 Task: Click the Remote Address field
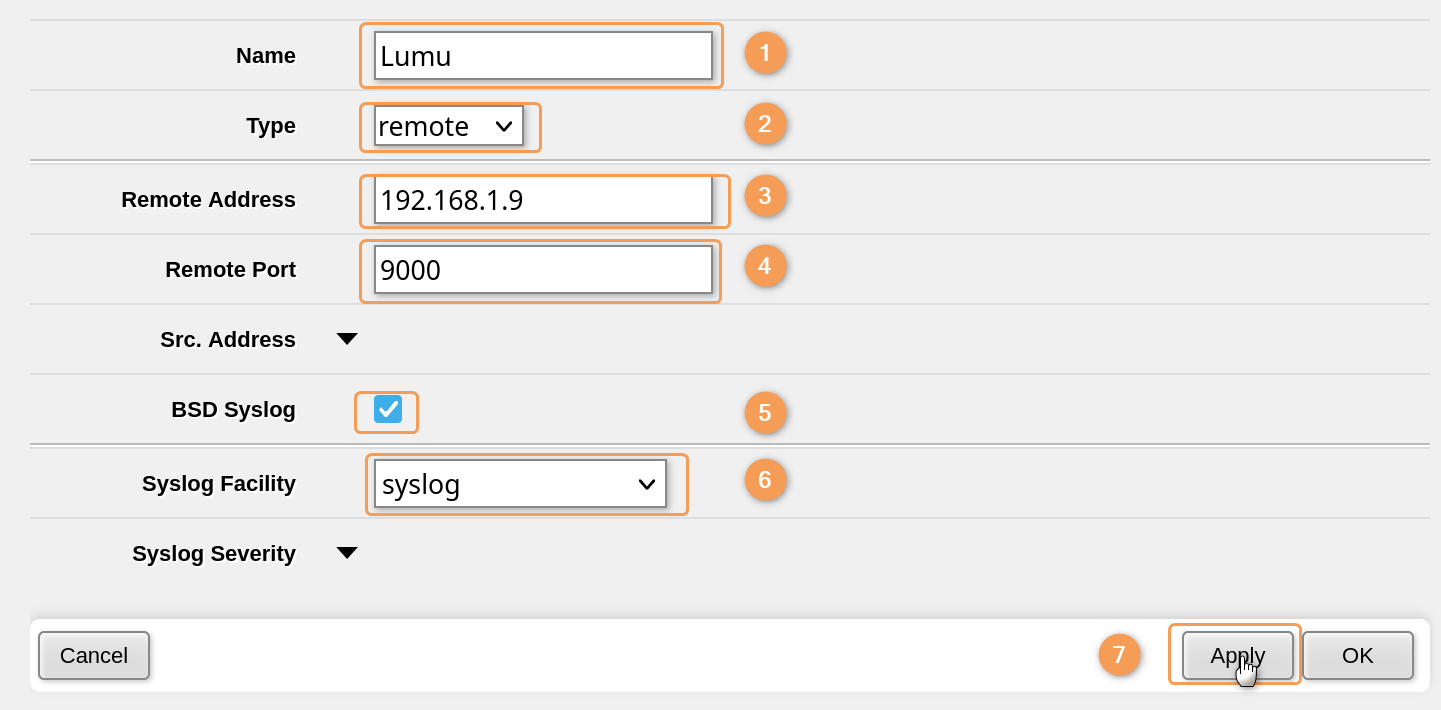pos(542,200)
